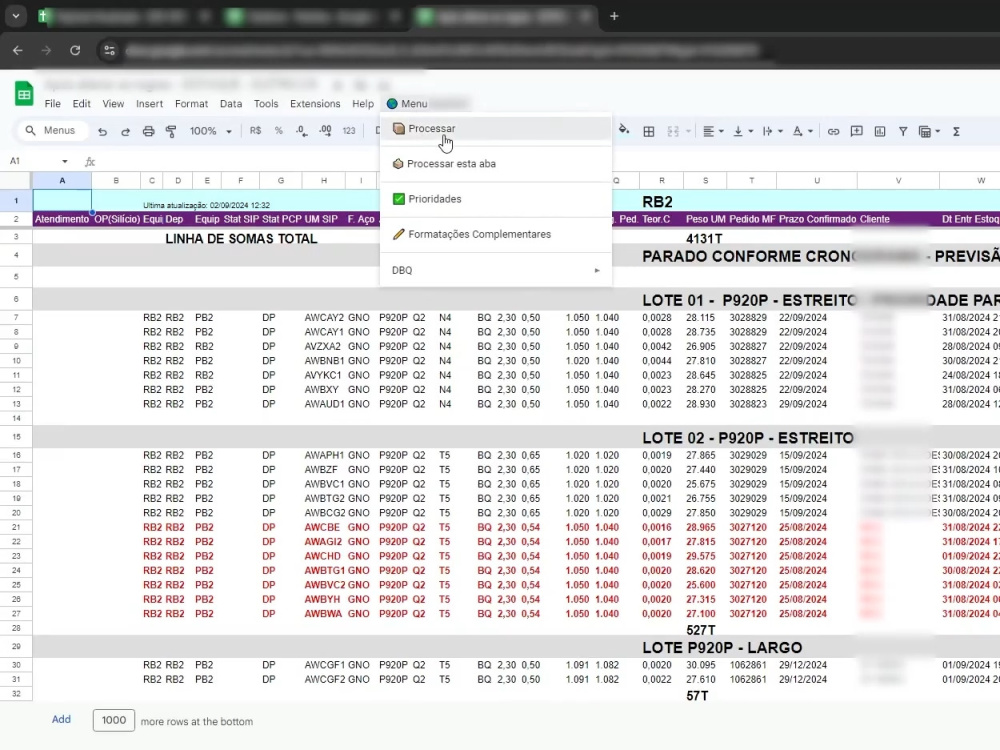Undo the last action
This screenshot has width=1000, height=750.
102,131
